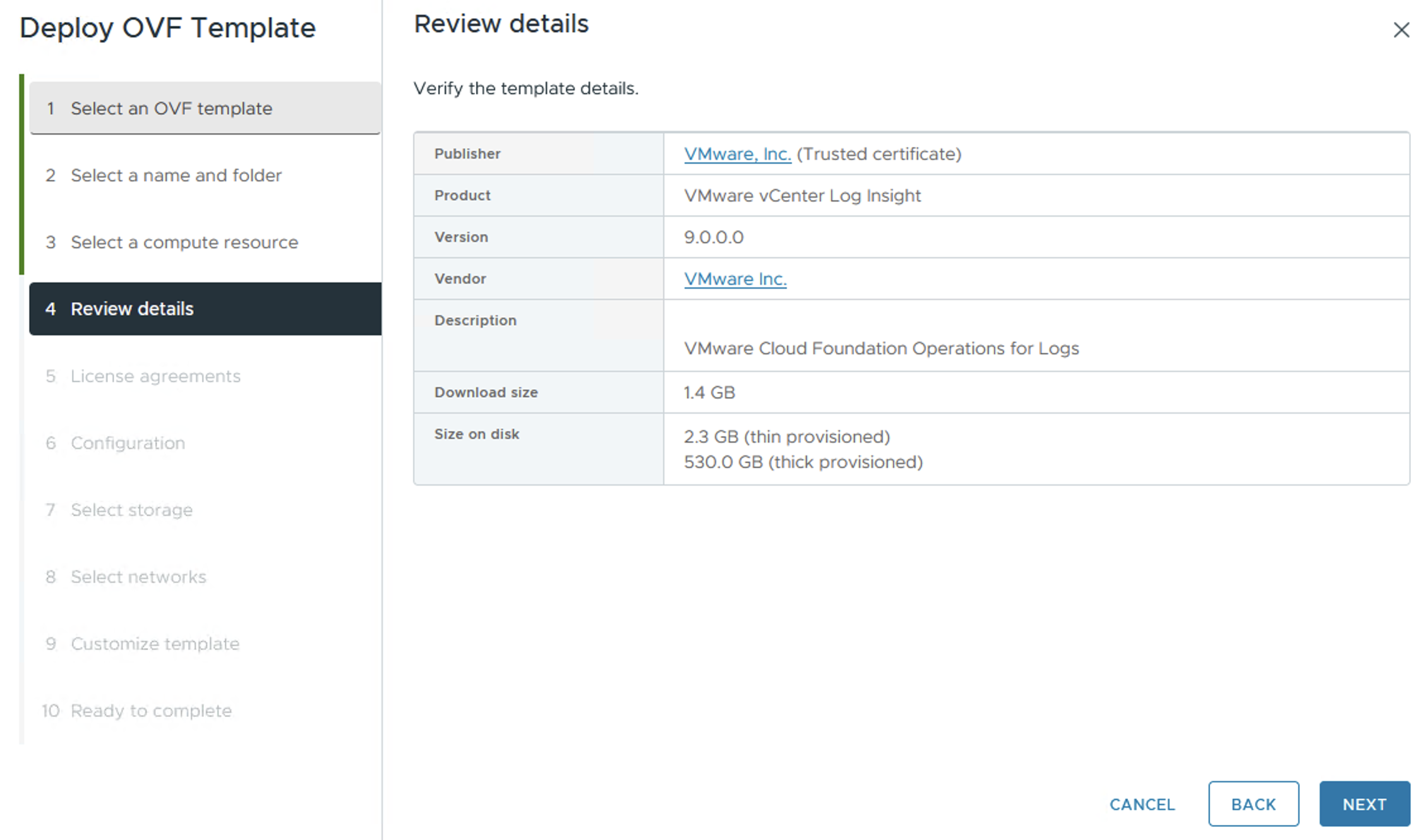Click the NEXT button
Viewport: 1426px width, 840px height.
(1363, 803)
